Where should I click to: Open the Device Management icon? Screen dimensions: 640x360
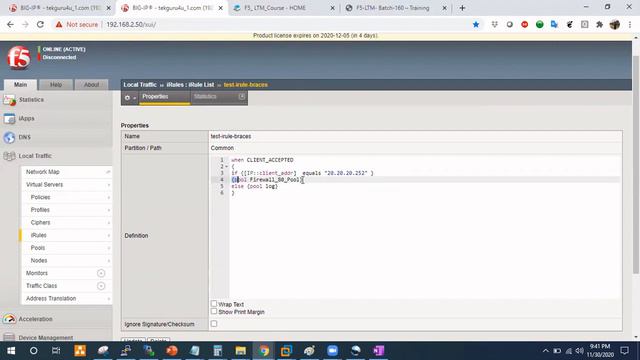pyautogui.click(x=9, y=337)
